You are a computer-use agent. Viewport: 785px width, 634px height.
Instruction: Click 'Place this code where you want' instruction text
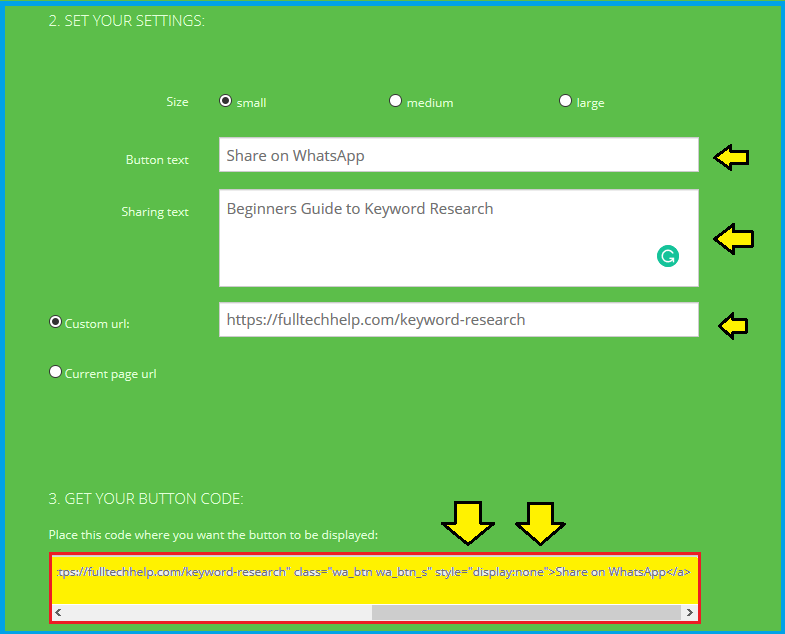(x=213, y=535)
